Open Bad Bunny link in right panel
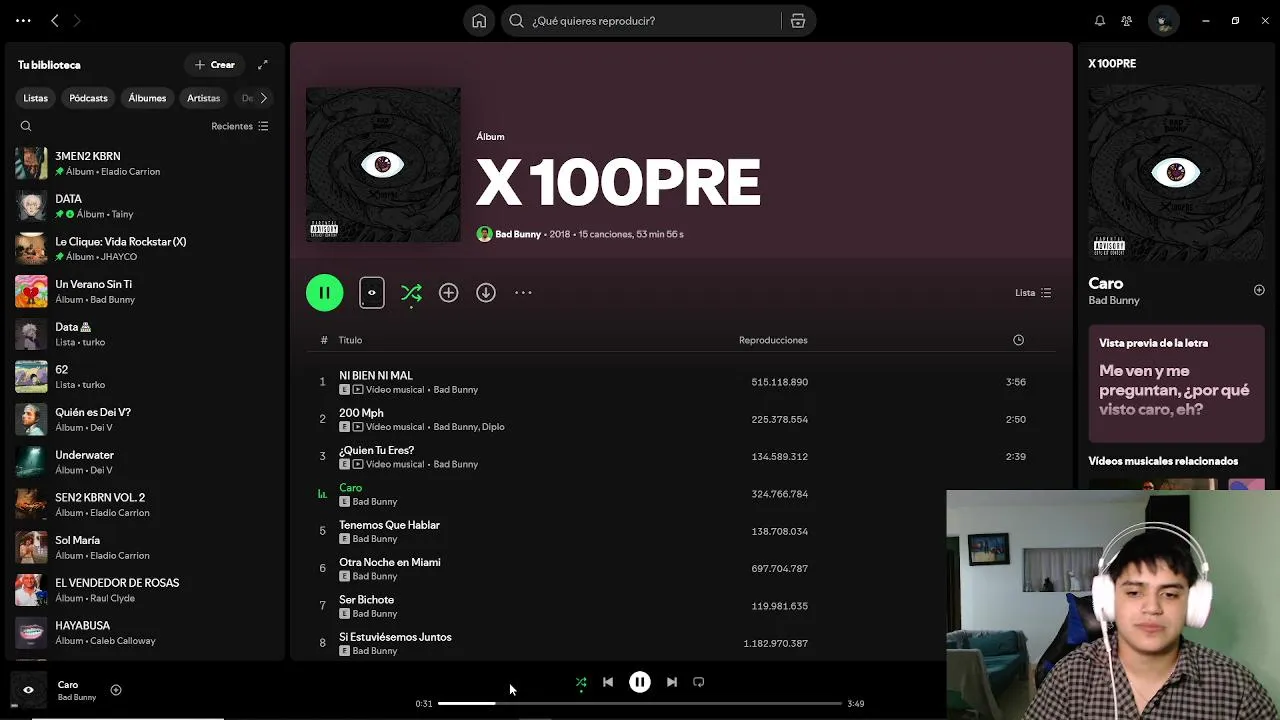This screenshot has width=1280, height=720. click(1114, 300)
